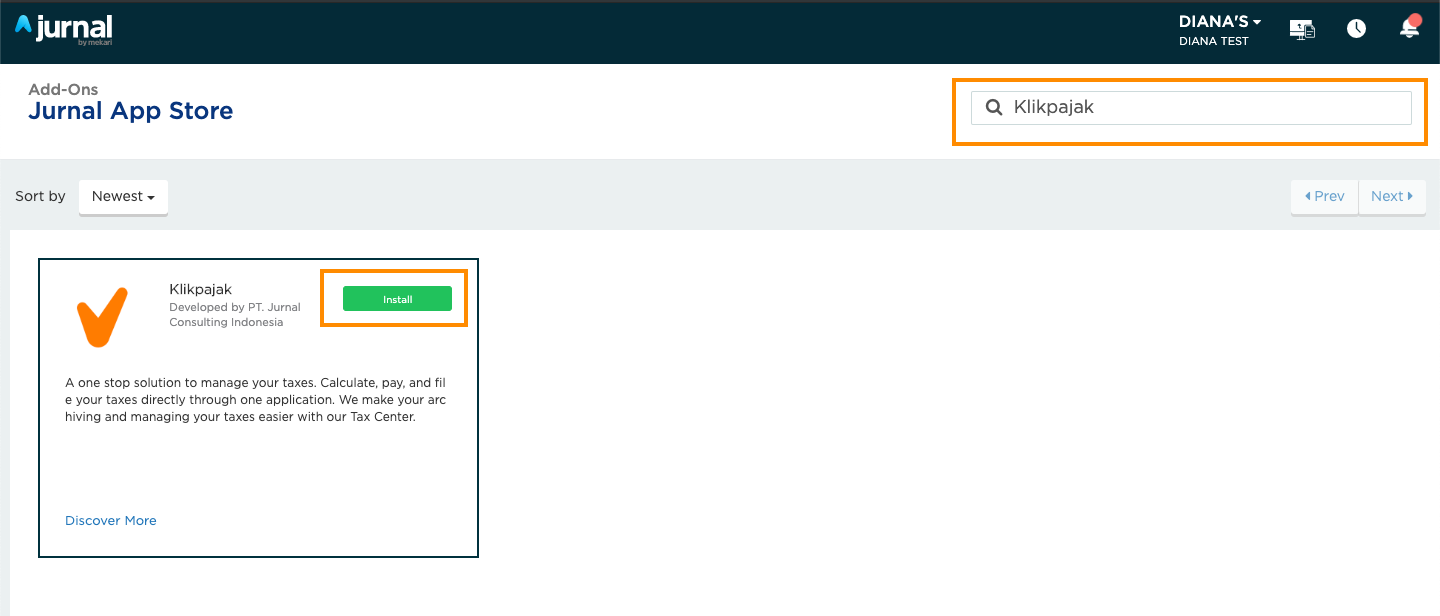The image size is (1440, 616).
Task: Click the DIANA TEST account subtitle
Action: click(1214, 42)
